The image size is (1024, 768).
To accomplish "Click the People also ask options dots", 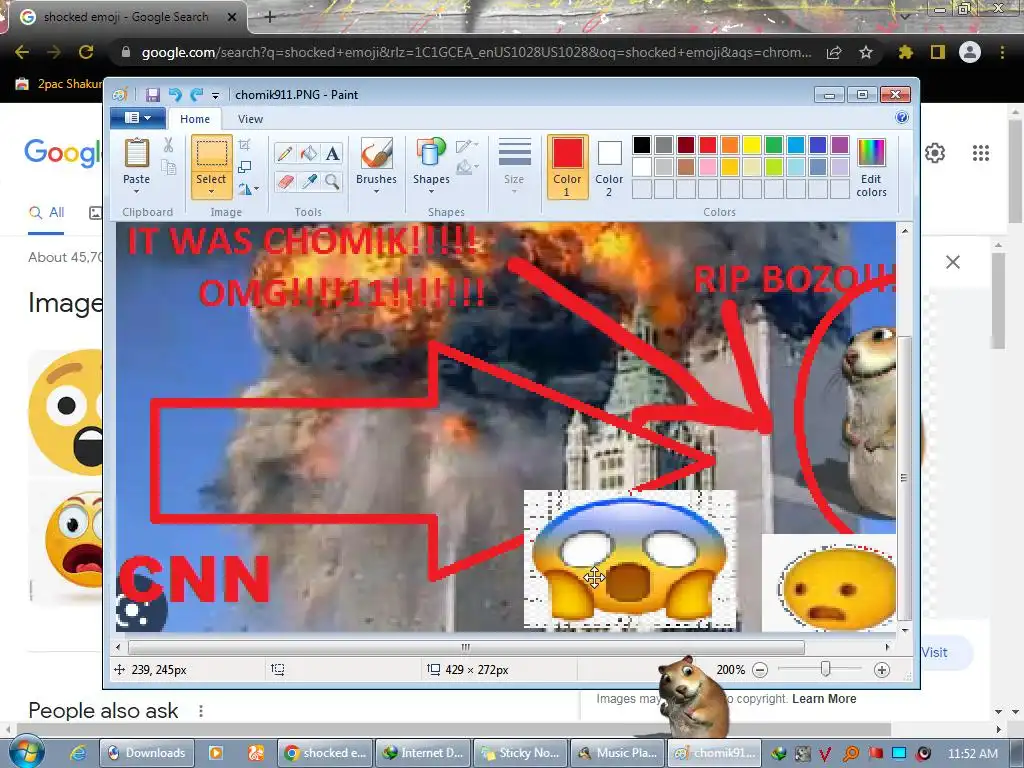I will pos(201,711).
